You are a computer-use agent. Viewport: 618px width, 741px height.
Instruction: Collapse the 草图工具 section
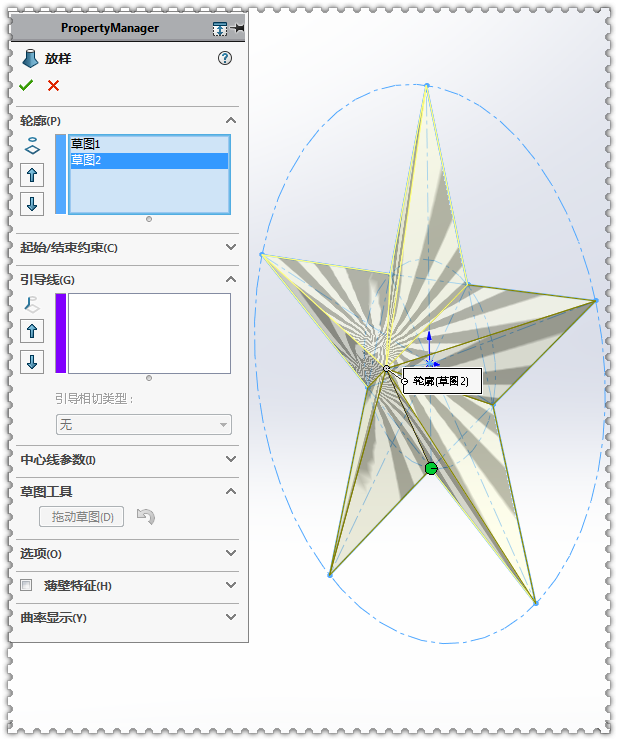[231, 491]
